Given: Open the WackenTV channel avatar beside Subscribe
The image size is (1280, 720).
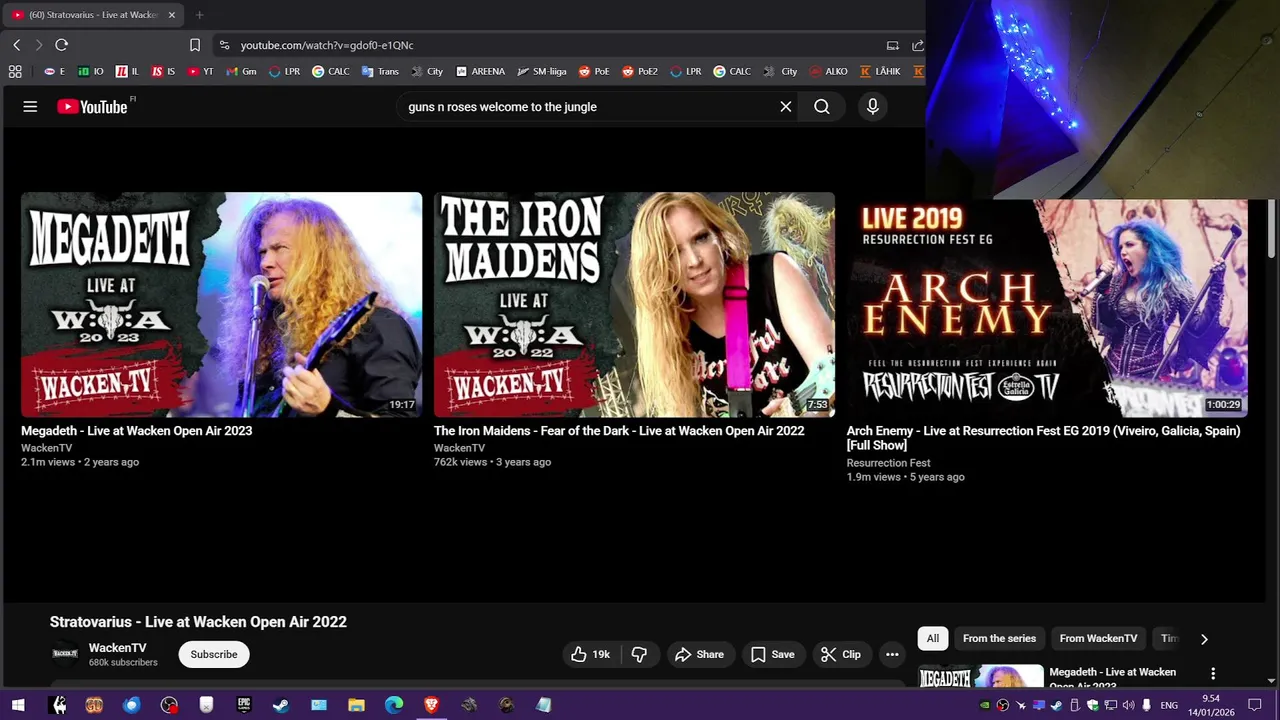Looking at the screenshot, I should coord(65,654).
